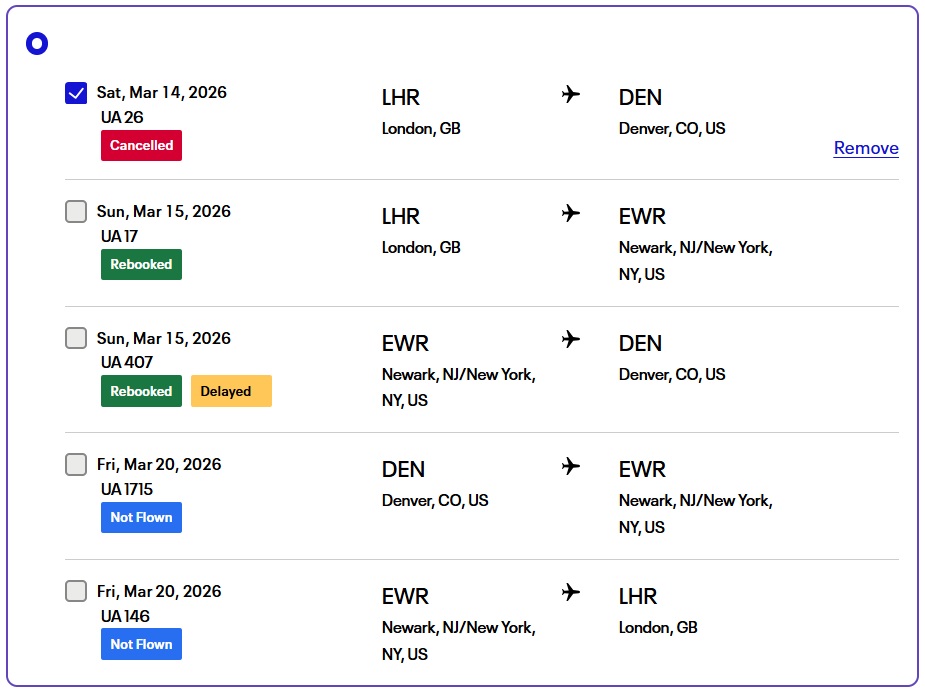925x695 pixels.
Task: Click the Sat, Mar 14, 2026 date label
Action: 162,93
